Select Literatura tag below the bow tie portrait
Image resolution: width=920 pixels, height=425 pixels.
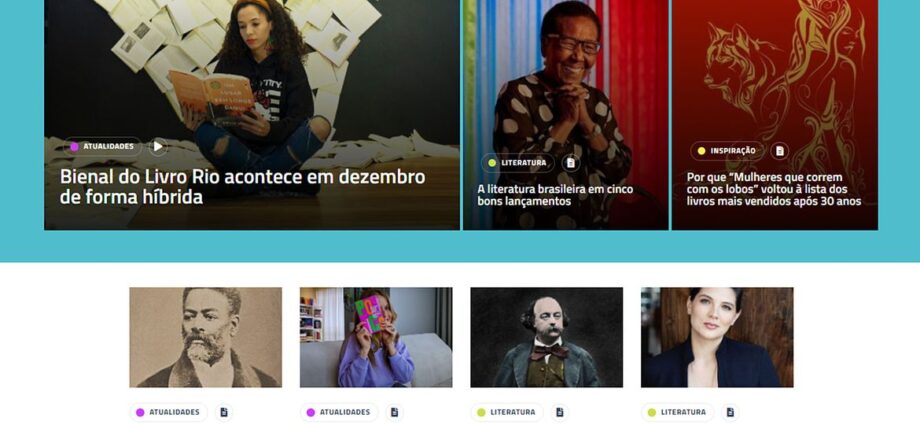coord(507,412)
